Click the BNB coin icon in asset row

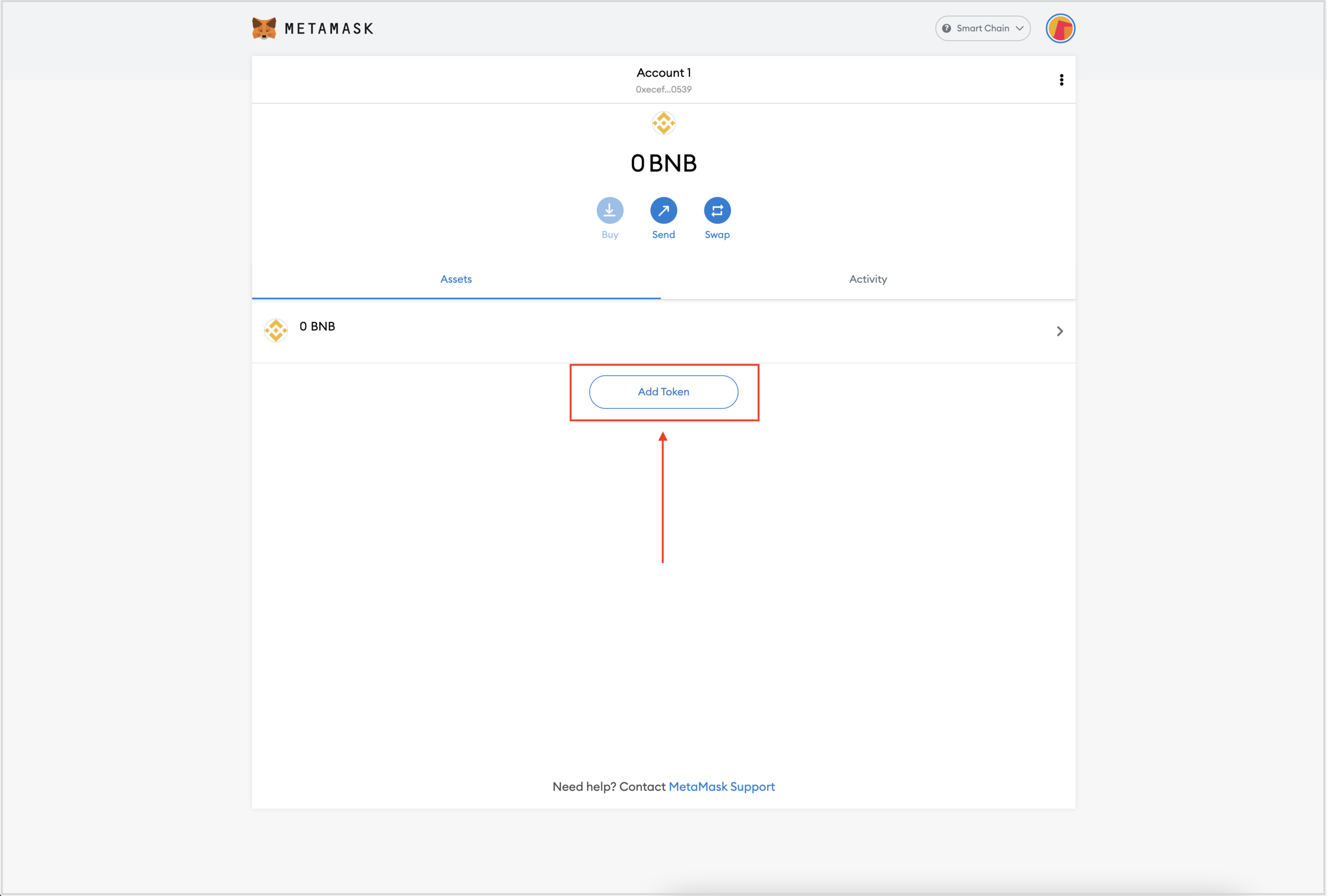click(x=276, y=331)
